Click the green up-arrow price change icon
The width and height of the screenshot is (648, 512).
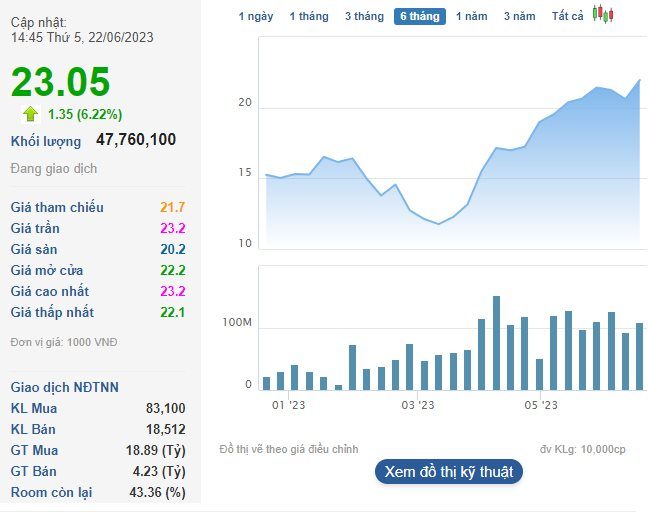tap(31, 114)
